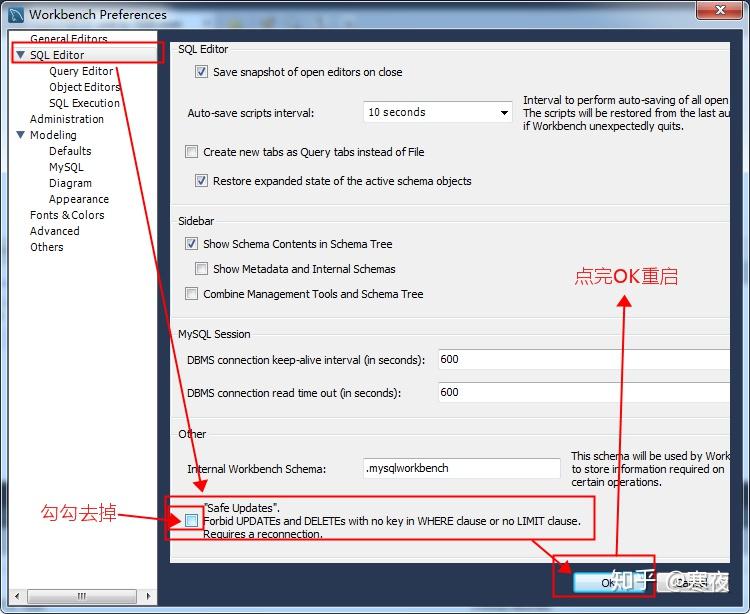The width and height of the screenshot is (750, 614).
Task: Open the Query Editor preferences page
Action: [81, 71]
